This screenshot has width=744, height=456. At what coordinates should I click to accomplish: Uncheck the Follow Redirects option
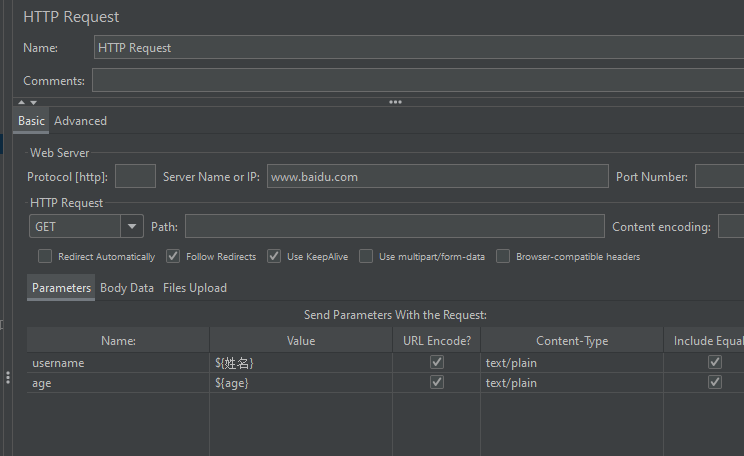173,256
